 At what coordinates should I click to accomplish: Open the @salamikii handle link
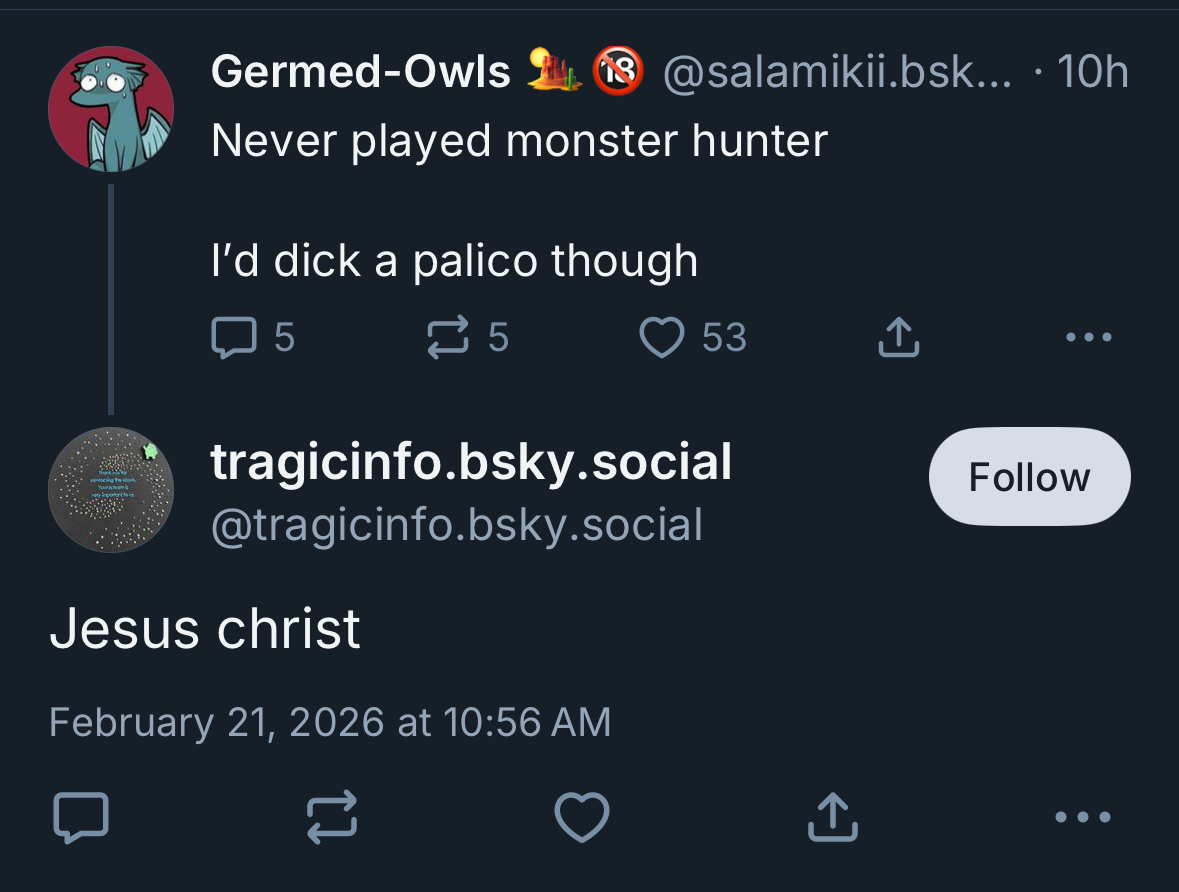[x=836, y=72]
